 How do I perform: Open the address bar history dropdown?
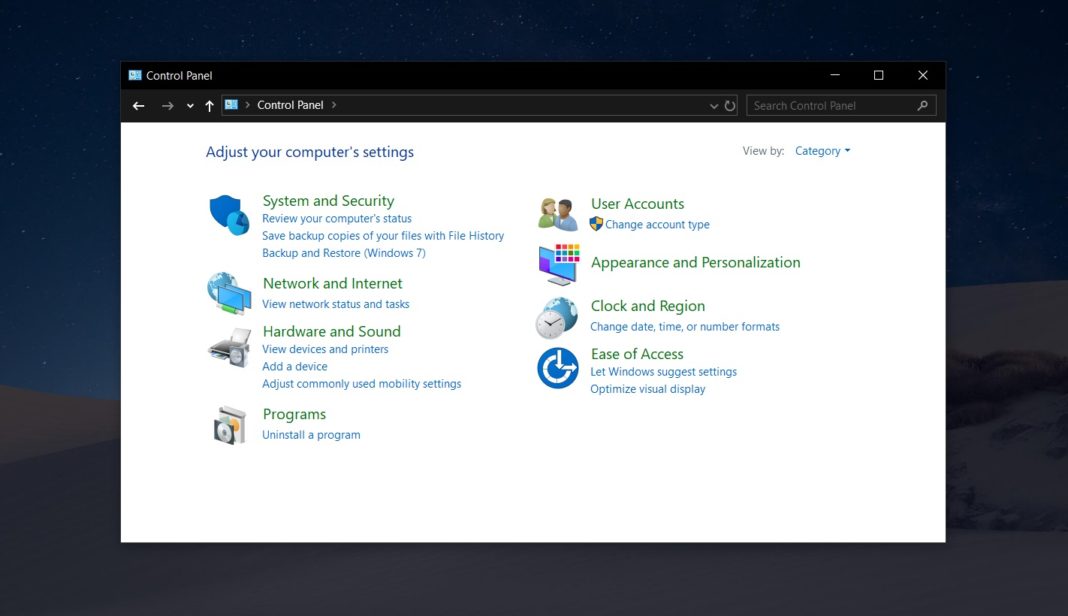(x=713, y=105)
